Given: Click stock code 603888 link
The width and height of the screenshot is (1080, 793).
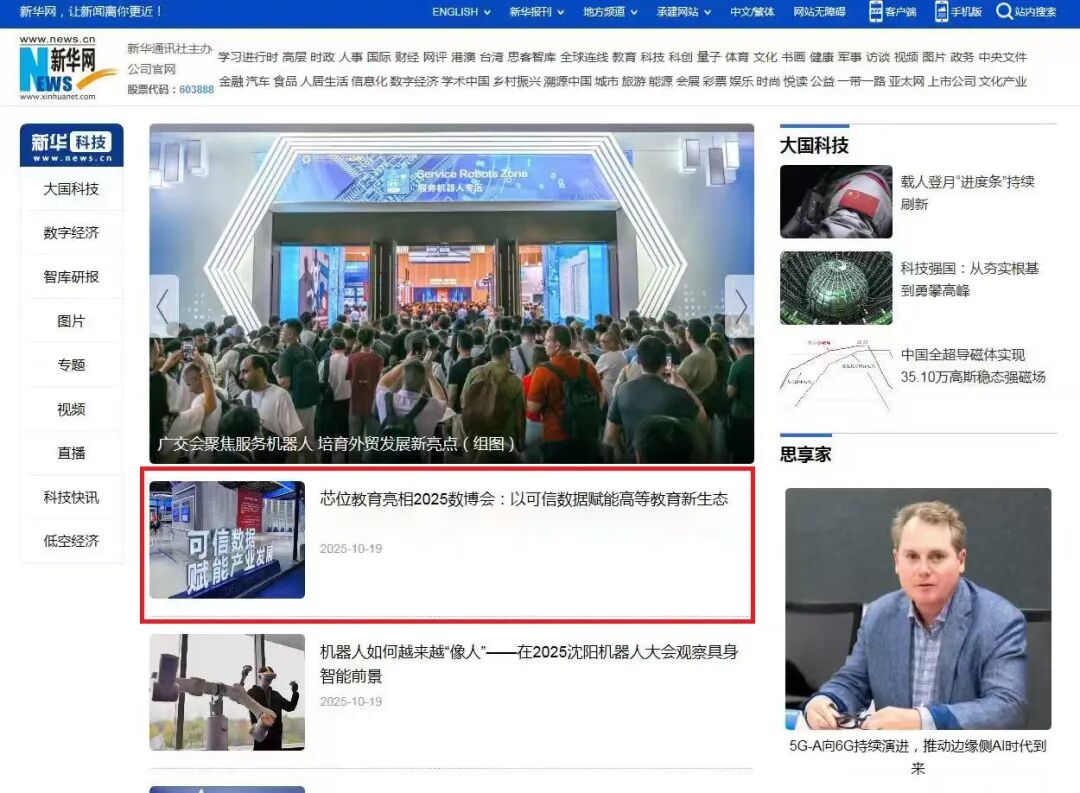Looking at the screenshot, I should [196, 89].
